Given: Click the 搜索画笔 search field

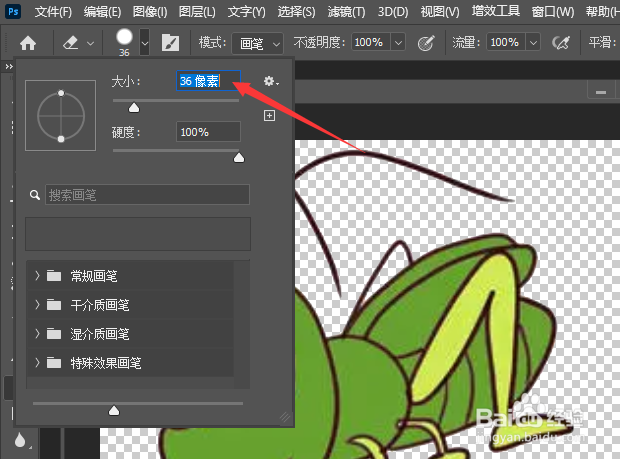Looking at the screenshot, I should pyautogui.click(x=147, y=195).
